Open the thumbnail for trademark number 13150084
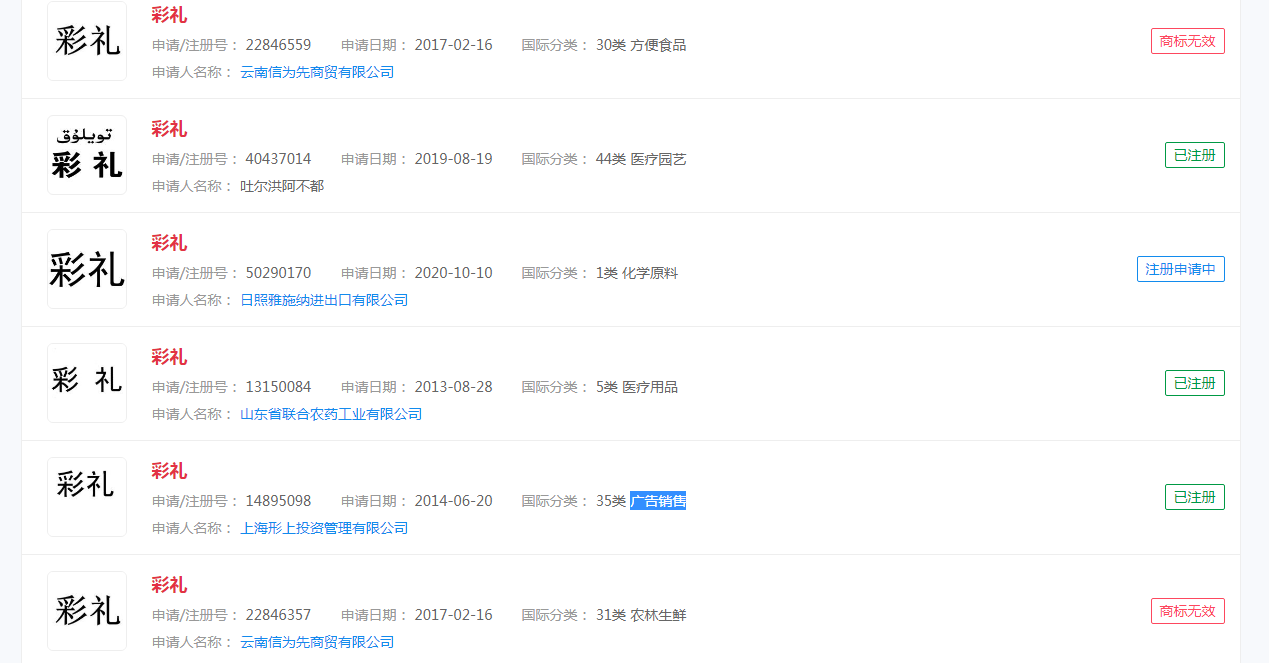Screen dimensions: 1269x663 87,383
